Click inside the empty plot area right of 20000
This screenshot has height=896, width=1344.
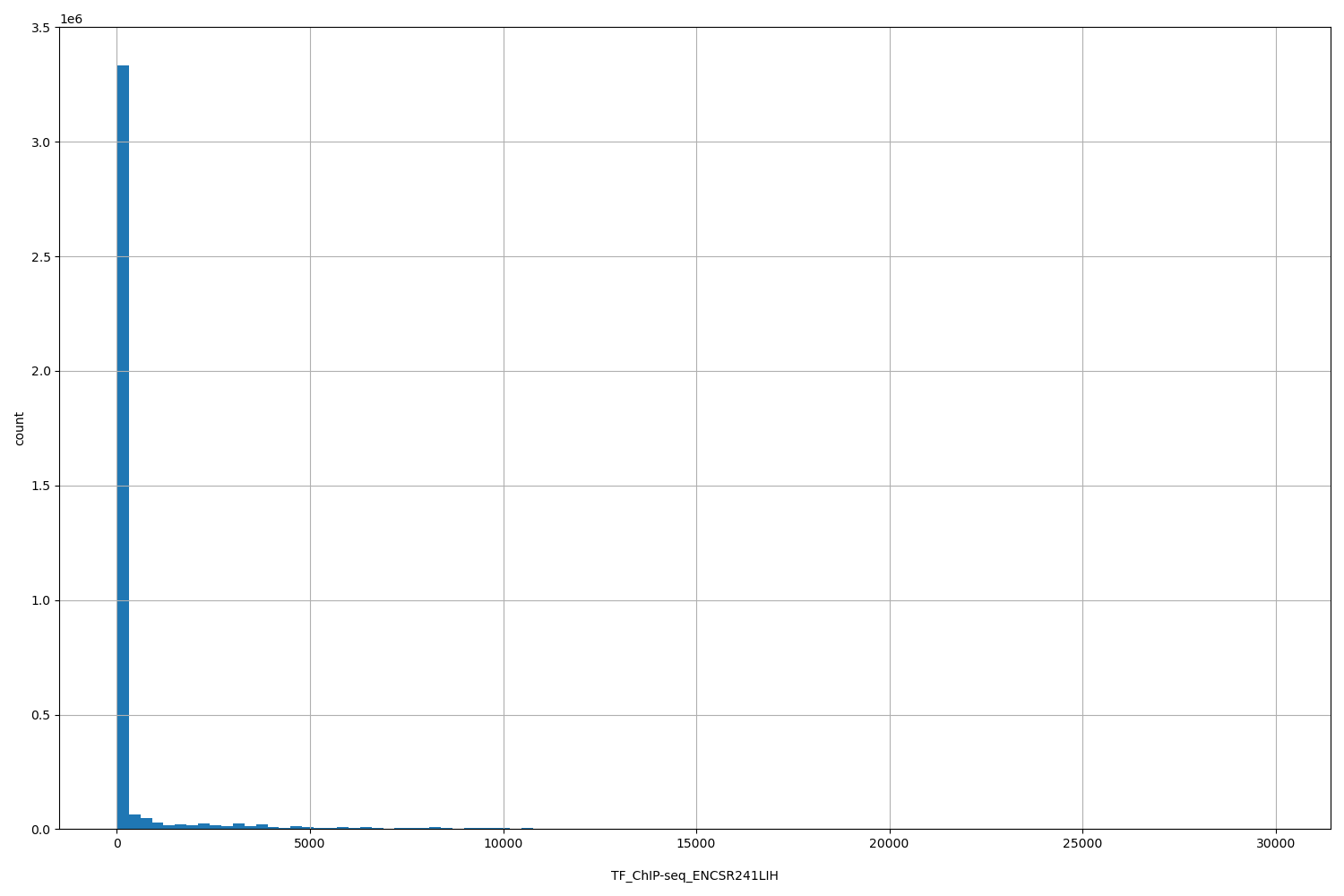(986, 448)
